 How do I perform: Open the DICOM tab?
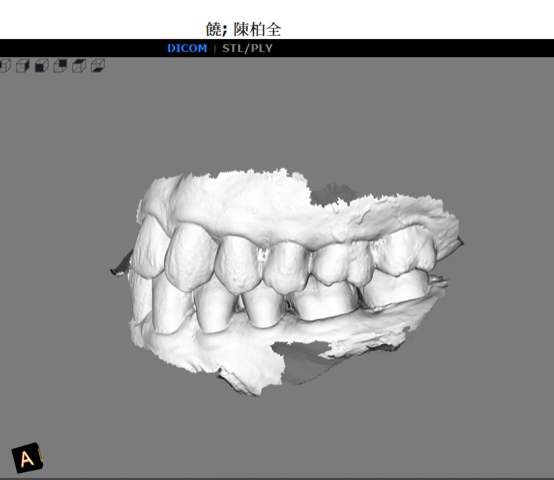point(187,48)
